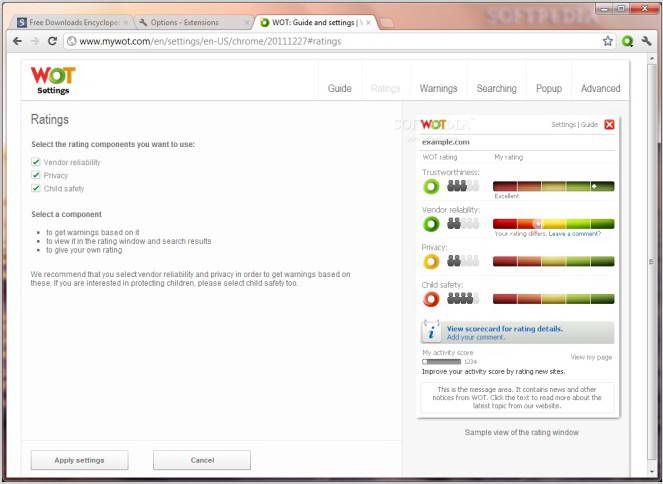
Task: Click the My activity score progress bar
Action: click(441, 362)
